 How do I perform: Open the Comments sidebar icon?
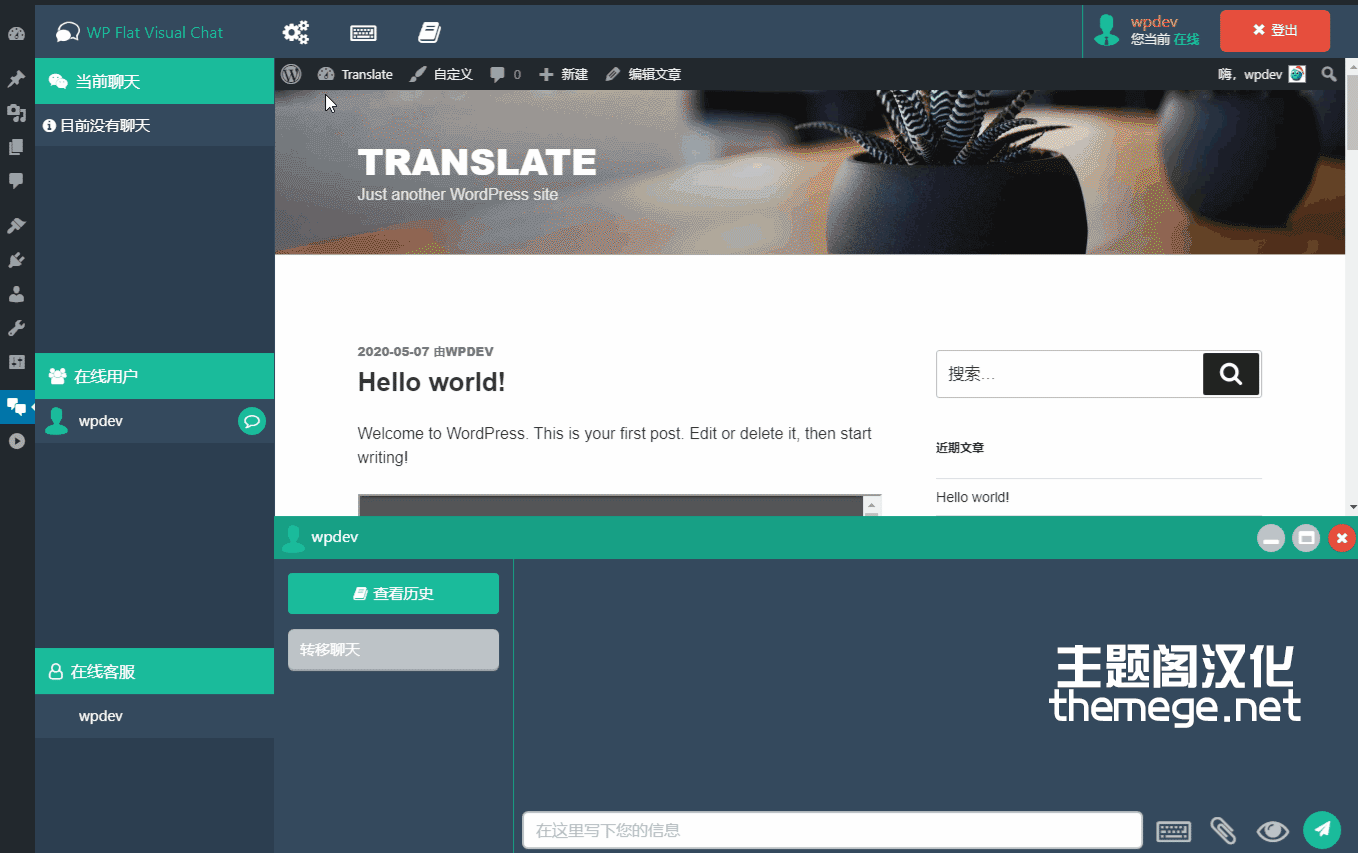pyautogui.click(x=16, y=181)
